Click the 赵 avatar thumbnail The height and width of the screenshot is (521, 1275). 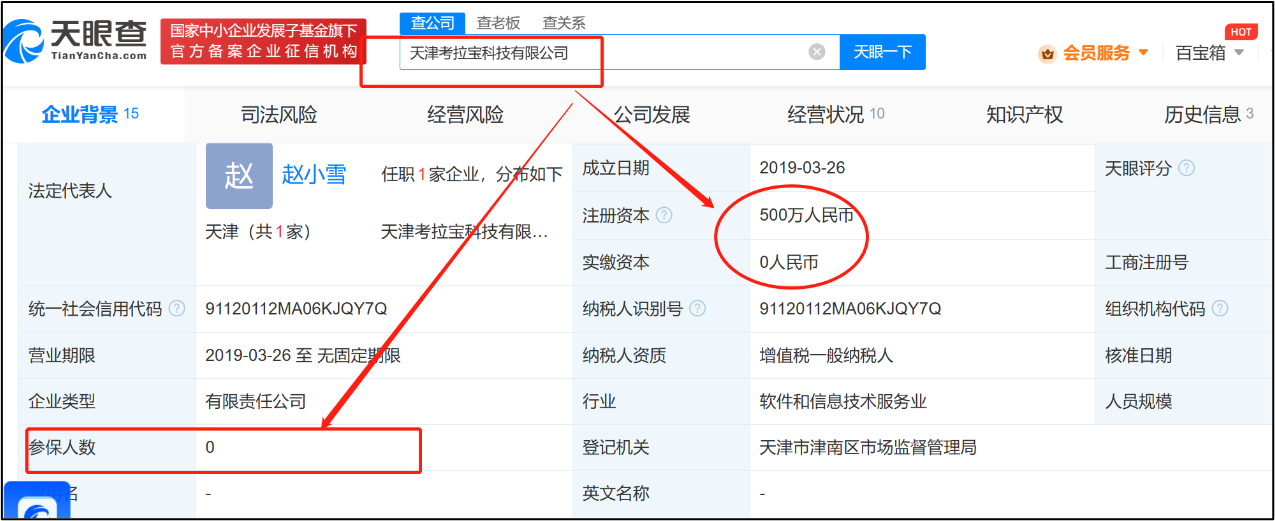[239, 176]
